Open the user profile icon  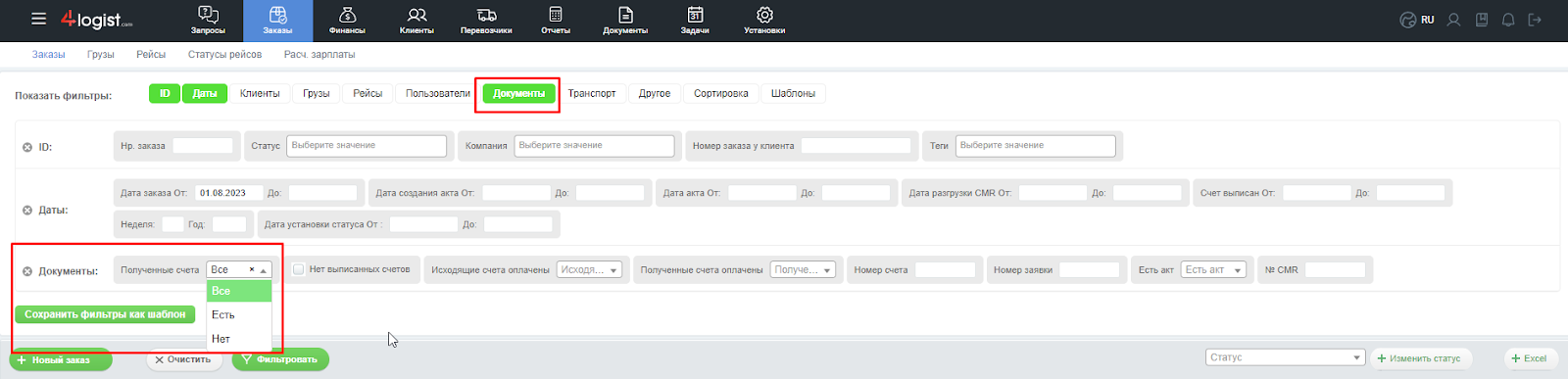point(1454,20)
